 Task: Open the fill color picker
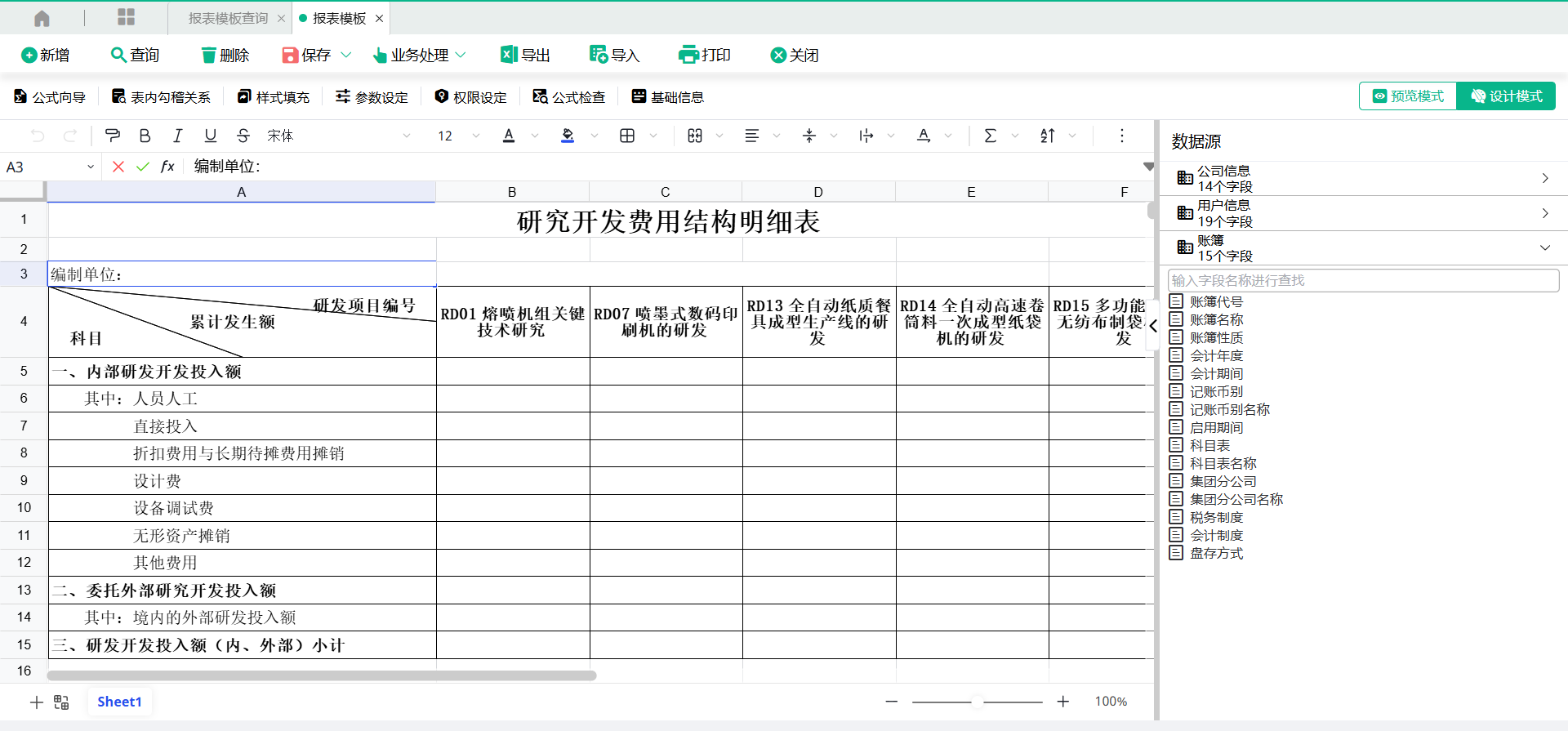(x=595, y=136)
